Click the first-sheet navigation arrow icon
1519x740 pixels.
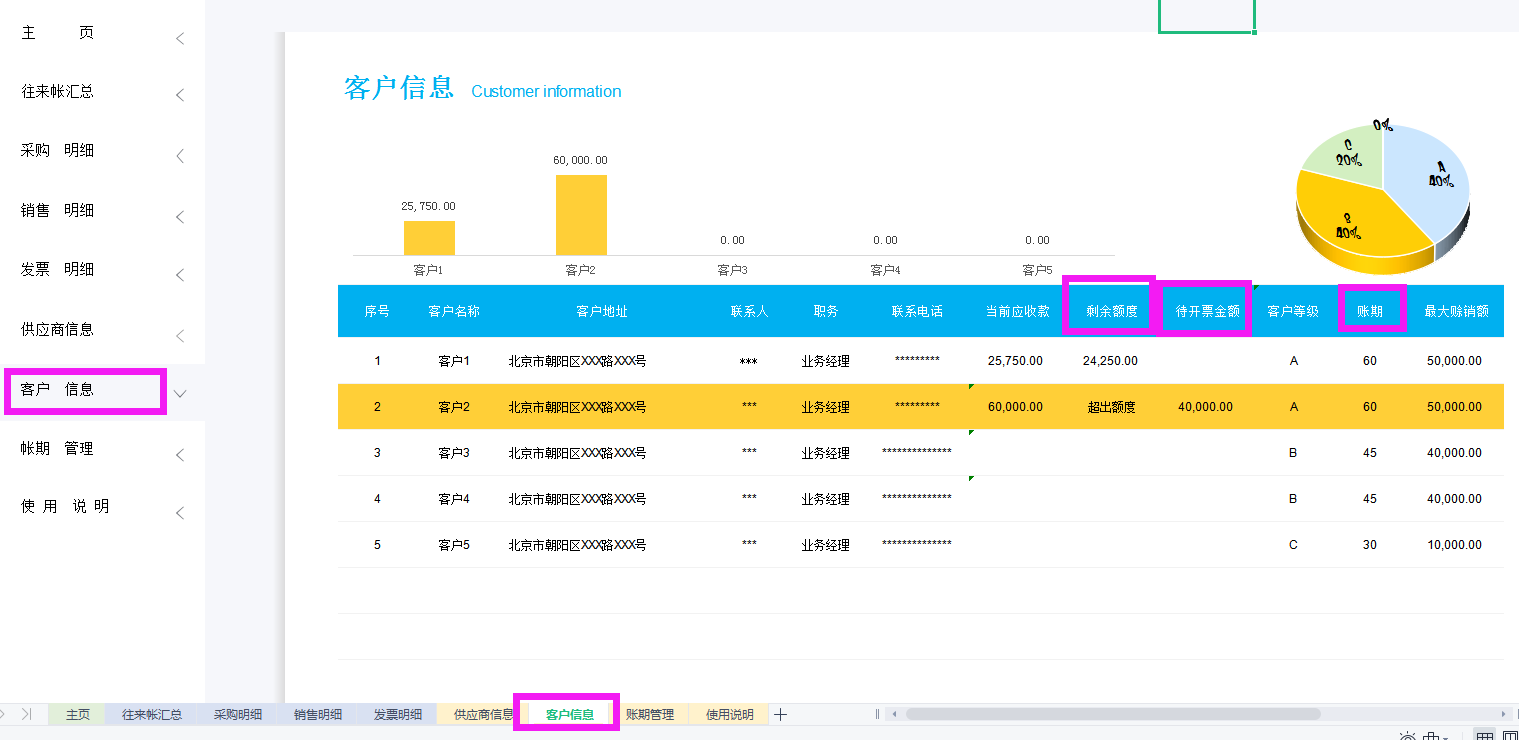[x=4, y=714]
